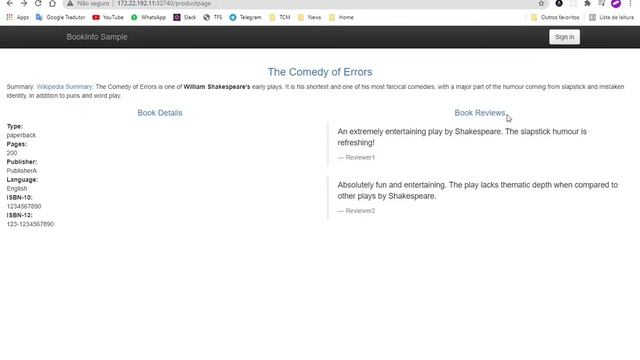Reload the page
Viewport: 640px width, 360px height.
coord(38,3)
